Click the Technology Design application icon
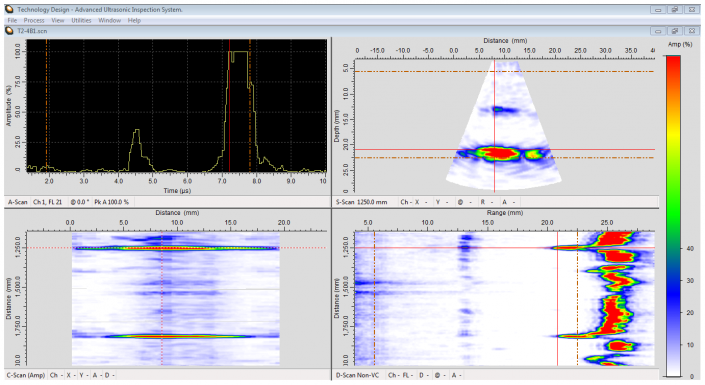The width and height of the screenshot is (705, 385). [x=9, y=9]
